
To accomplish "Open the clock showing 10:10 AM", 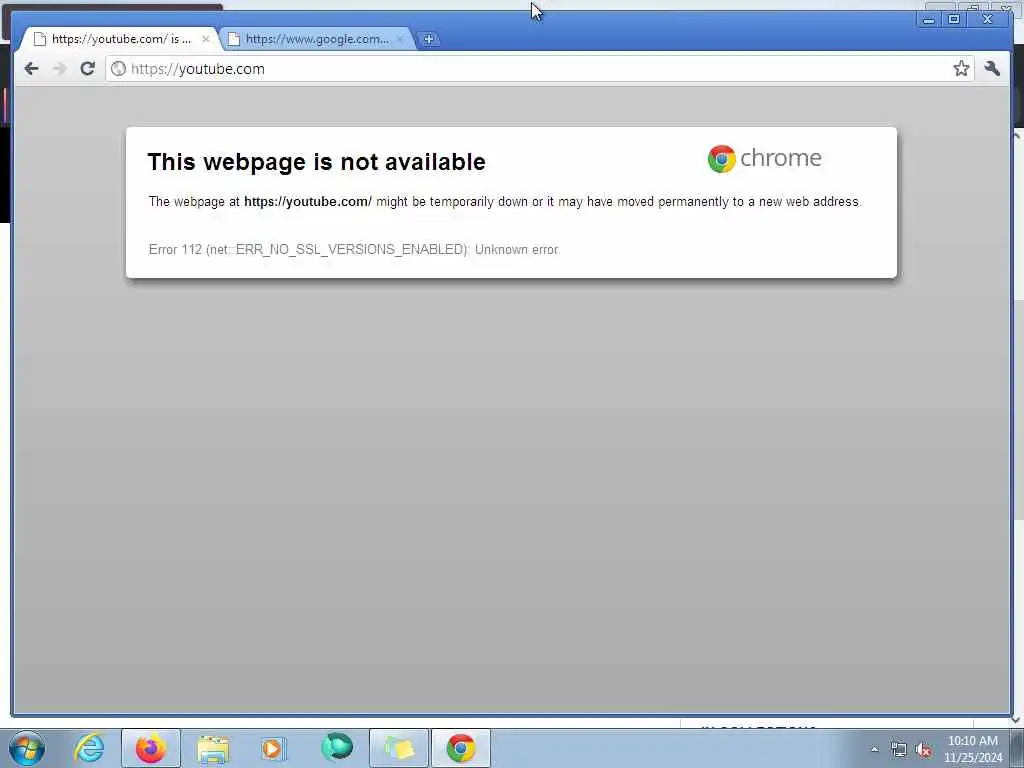I will [x=972, y=749].
